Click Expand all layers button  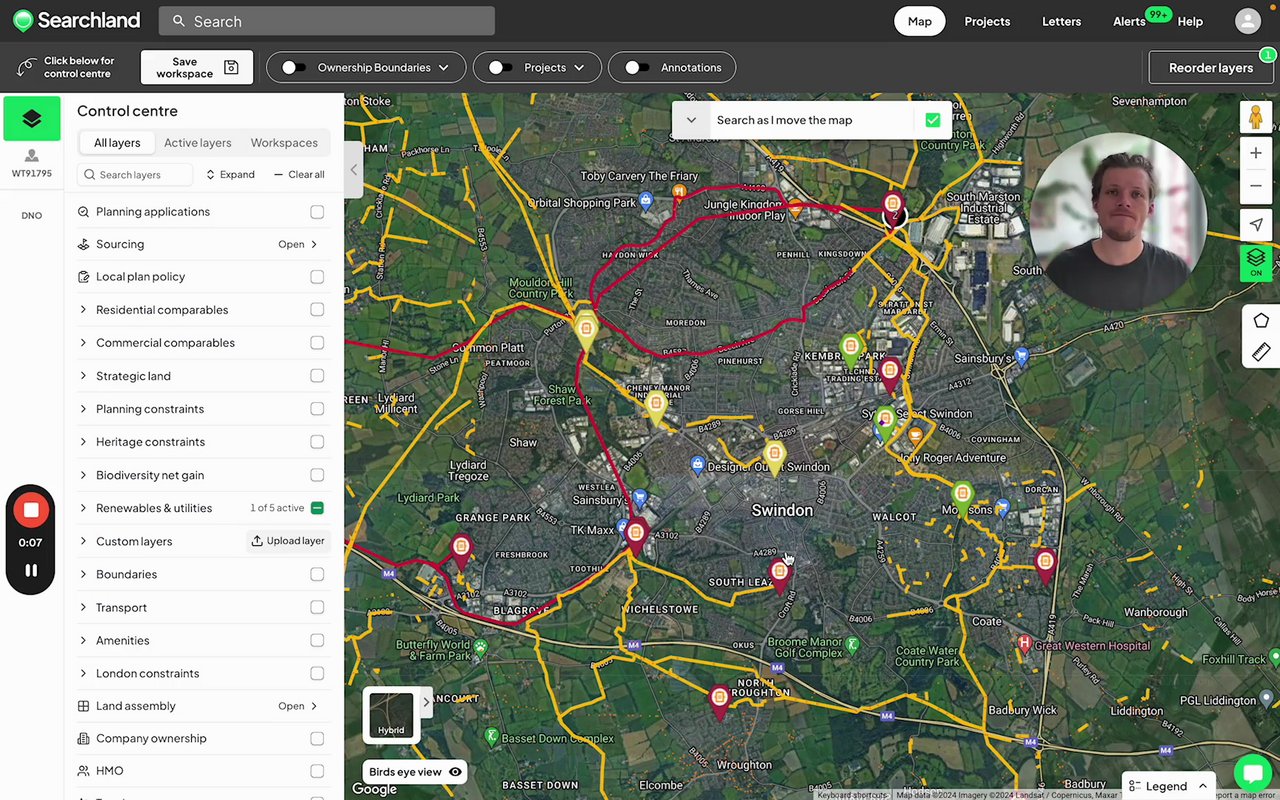click(230, 174)
